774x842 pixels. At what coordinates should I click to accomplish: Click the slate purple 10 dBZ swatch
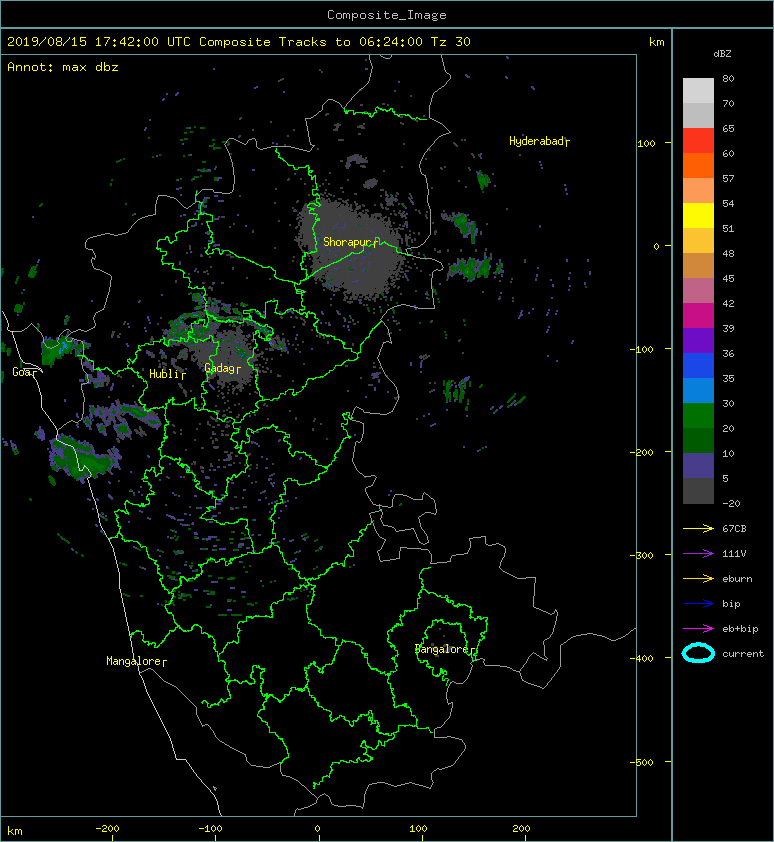click(x=698, y=466)
